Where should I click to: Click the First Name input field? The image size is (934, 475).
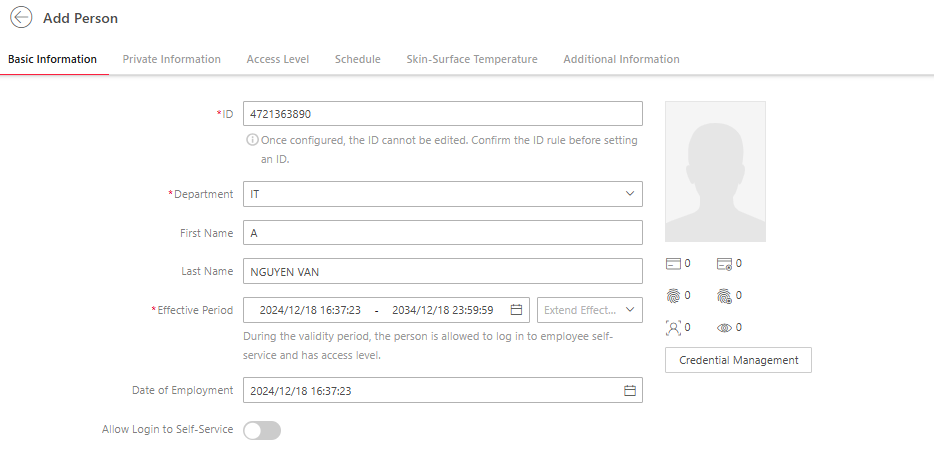pos(443,232)
